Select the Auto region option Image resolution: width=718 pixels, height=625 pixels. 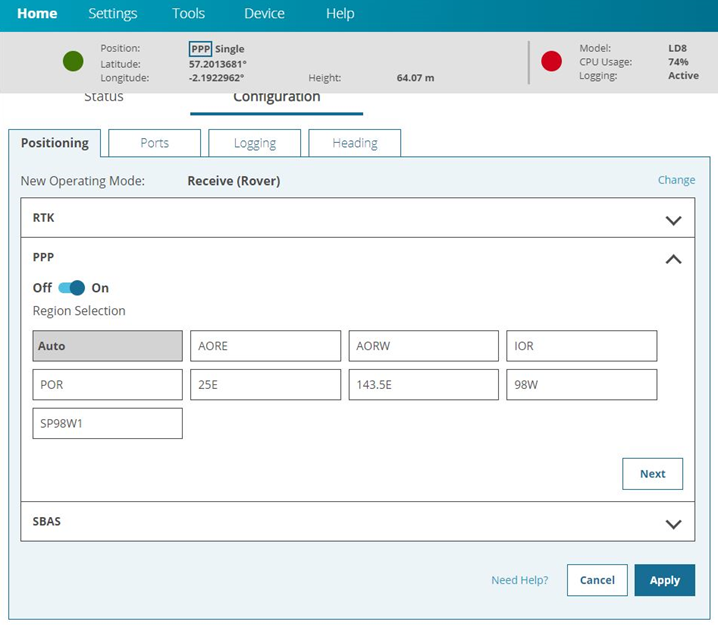108,346
